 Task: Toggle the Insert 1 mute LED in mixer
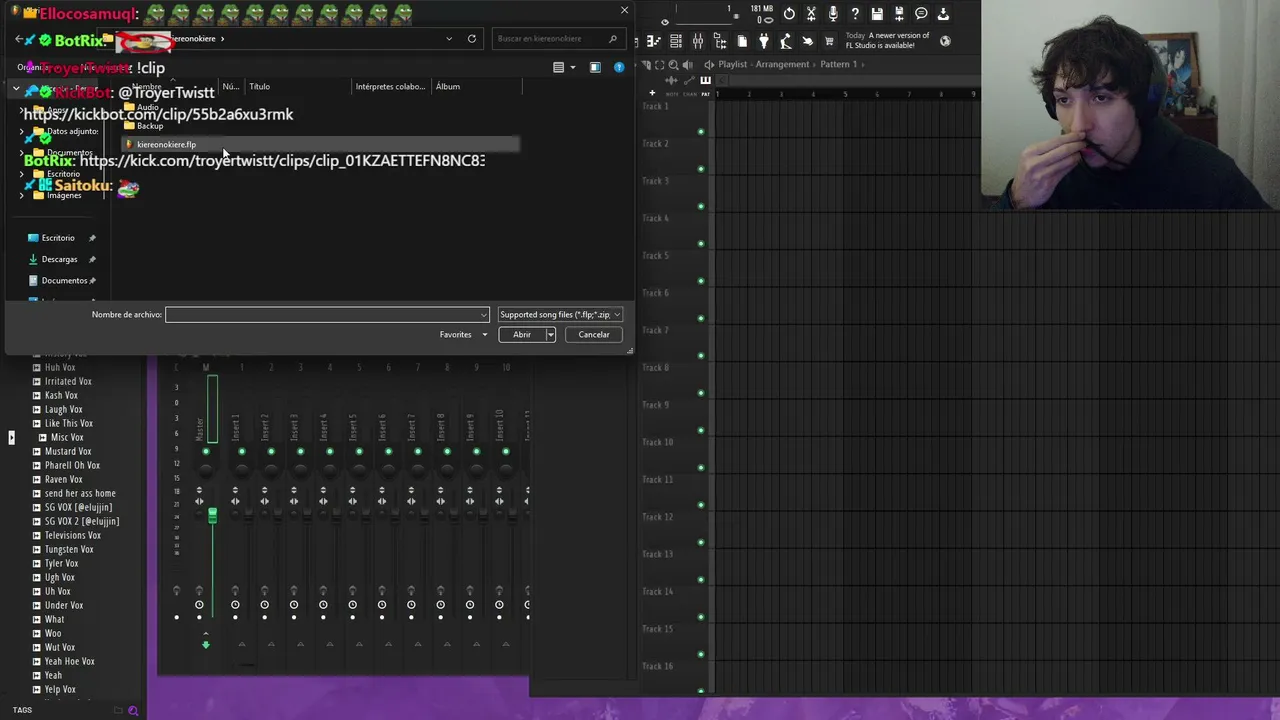click(242, 451)
